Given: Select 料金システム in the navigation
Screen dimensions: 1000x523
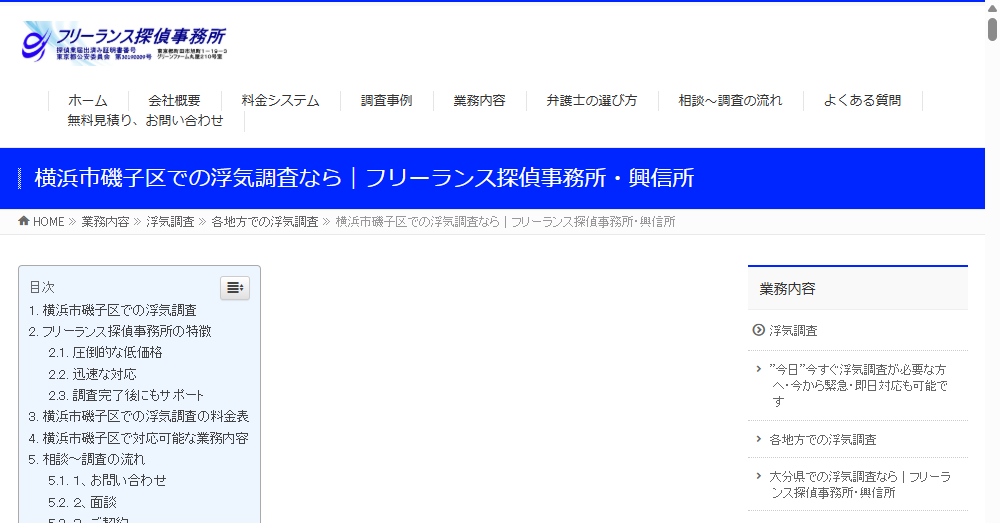Looking at the screenshot, I should [280, 100].
